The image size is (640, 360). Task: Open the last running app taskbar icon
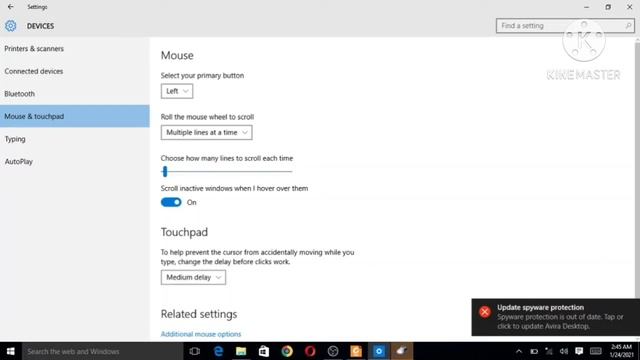coord(402,351)
